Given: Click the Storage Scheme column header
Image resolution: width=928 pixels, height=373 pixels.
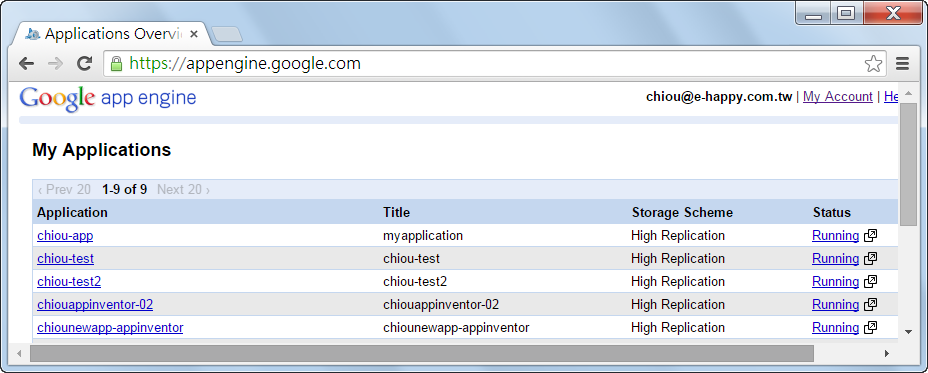Looking at the screenshot, I should click(x=682, y=213).
